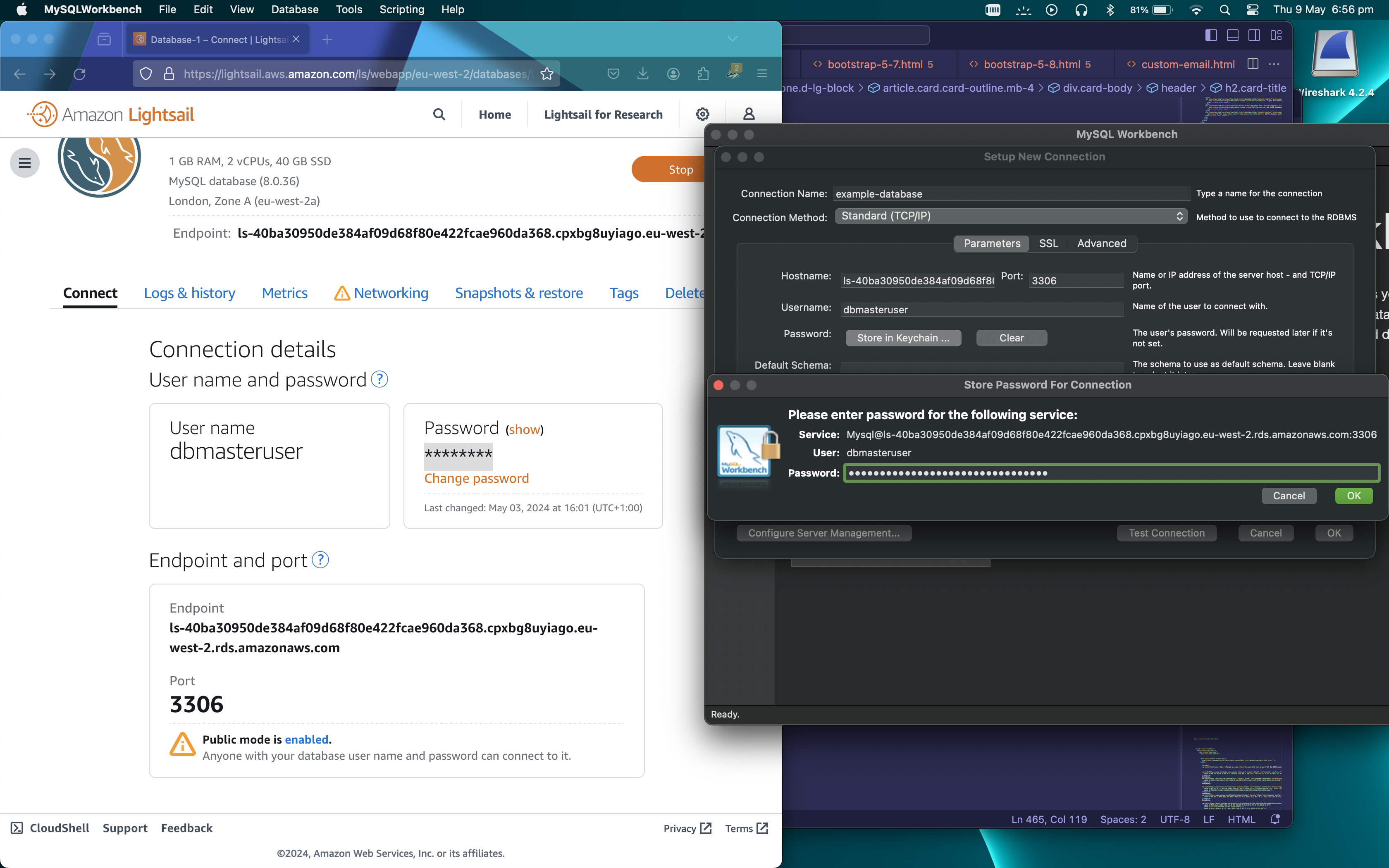This screenshot has width=1389, height=868.
Task: Open Logs & history tab
Action: (189, 293)
